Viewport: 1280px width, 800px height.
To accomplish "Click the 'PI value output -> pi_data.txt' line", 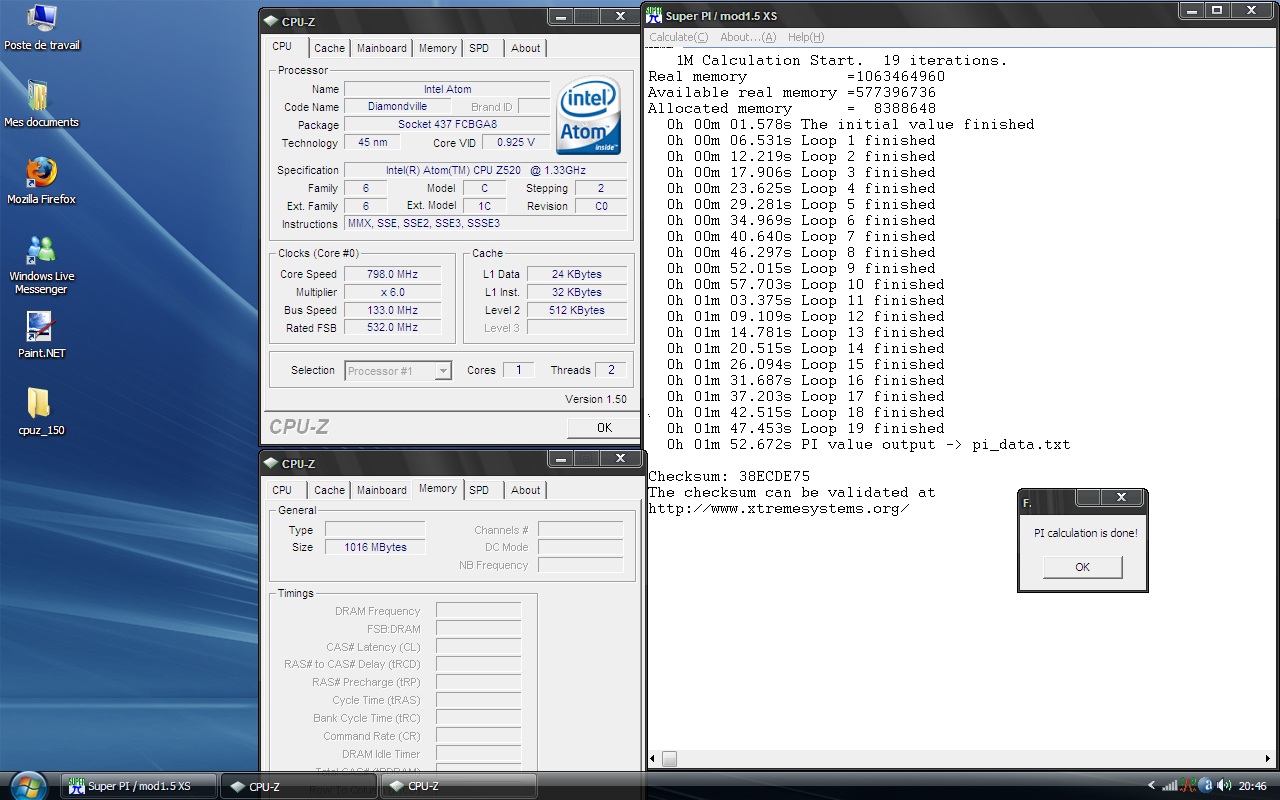I will (x=869, y=444).
